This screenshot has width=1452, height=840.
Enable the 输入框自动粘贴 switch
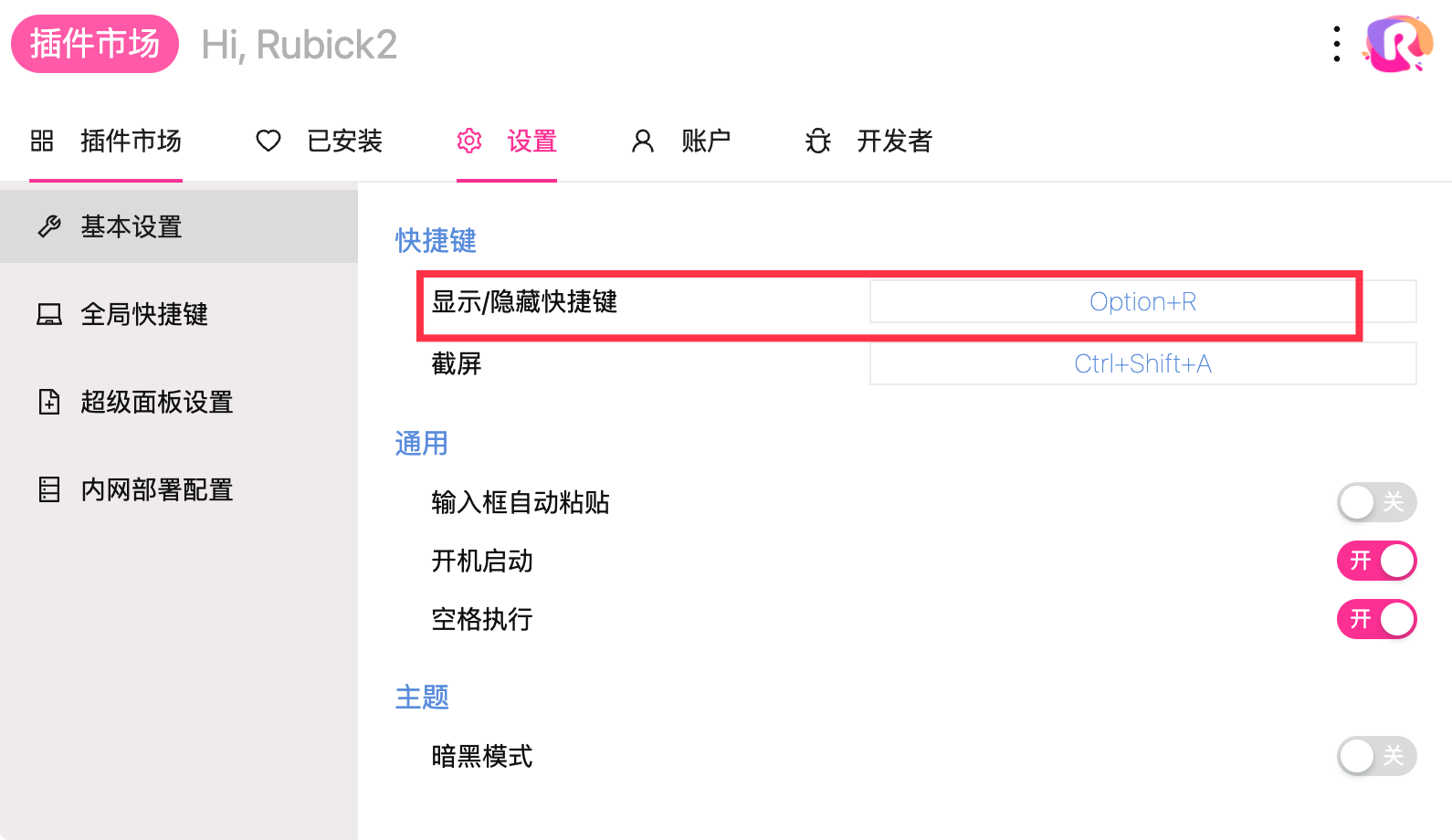[1376, 502]
